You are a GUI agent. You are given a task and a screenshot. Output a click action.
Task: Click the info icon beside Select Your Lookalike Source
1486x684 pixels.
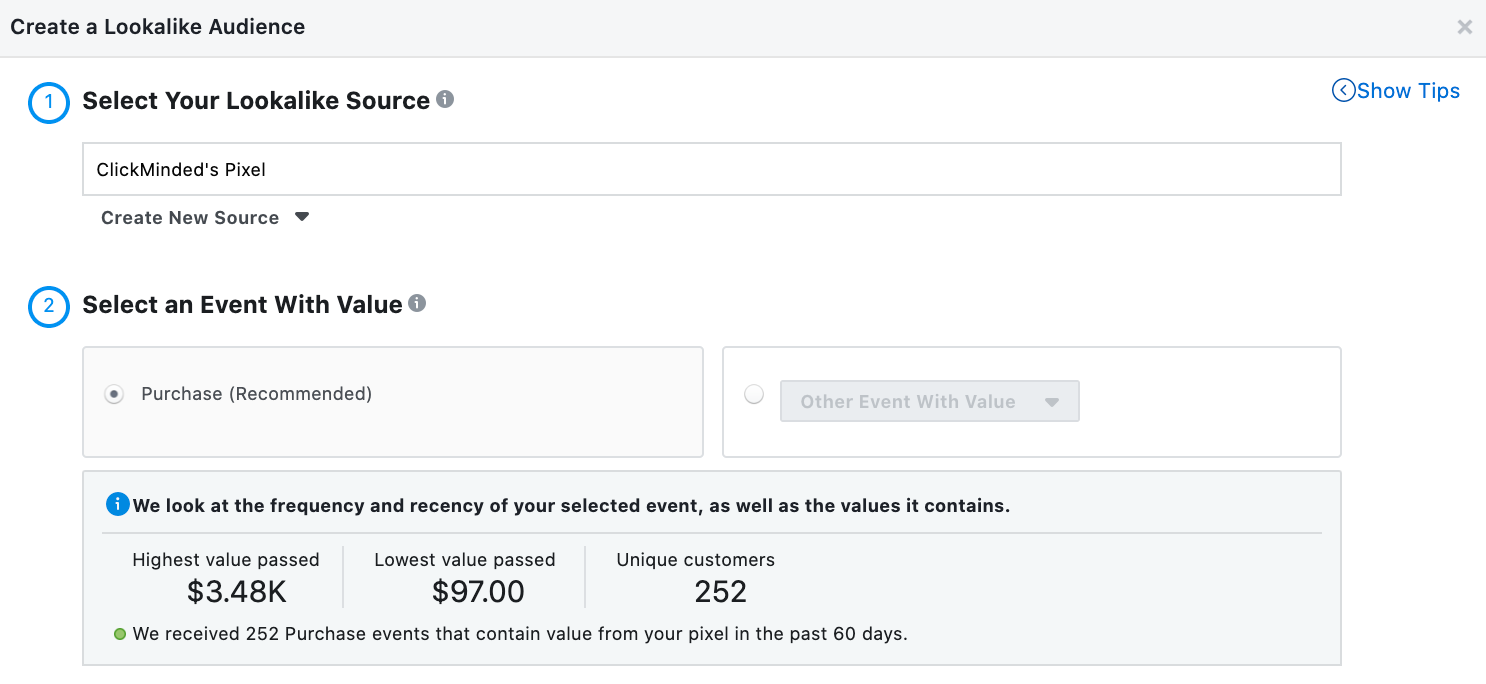point(446,100)
